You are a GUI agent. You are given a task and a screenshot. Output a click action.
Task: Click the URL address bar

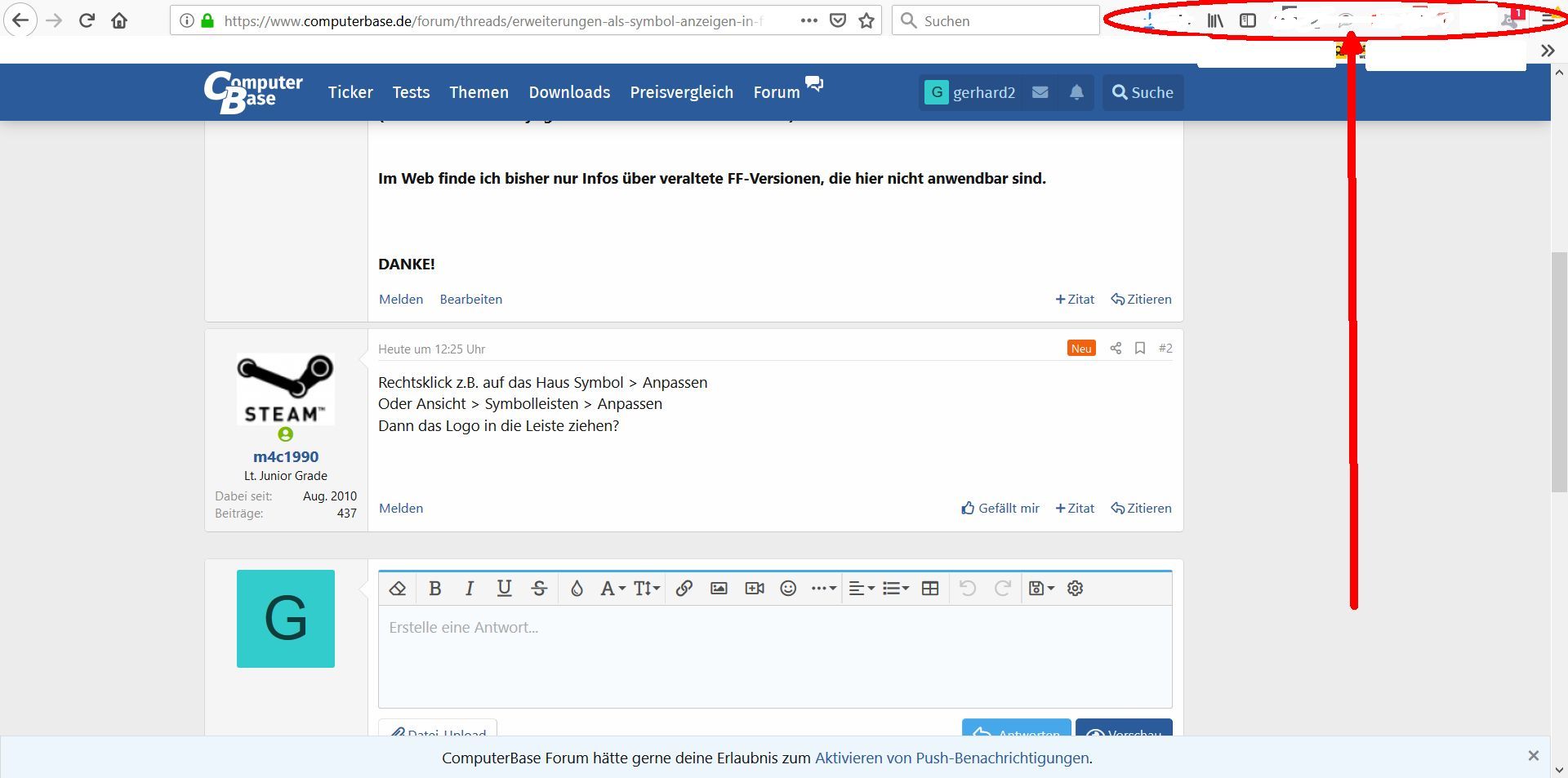click(x=494, y=20)
